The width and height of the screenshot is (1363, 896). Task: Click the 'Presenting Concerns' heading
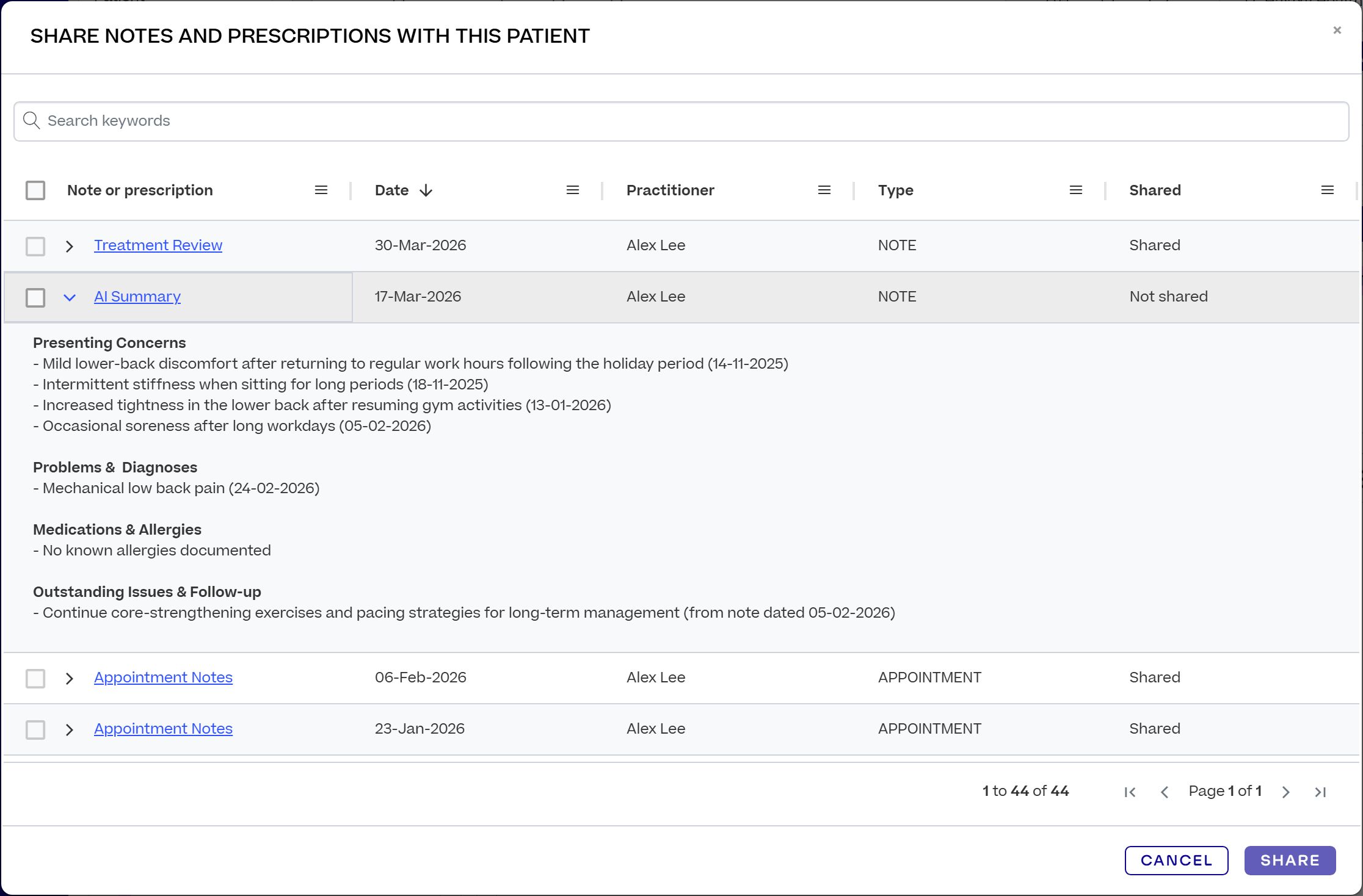109,343
